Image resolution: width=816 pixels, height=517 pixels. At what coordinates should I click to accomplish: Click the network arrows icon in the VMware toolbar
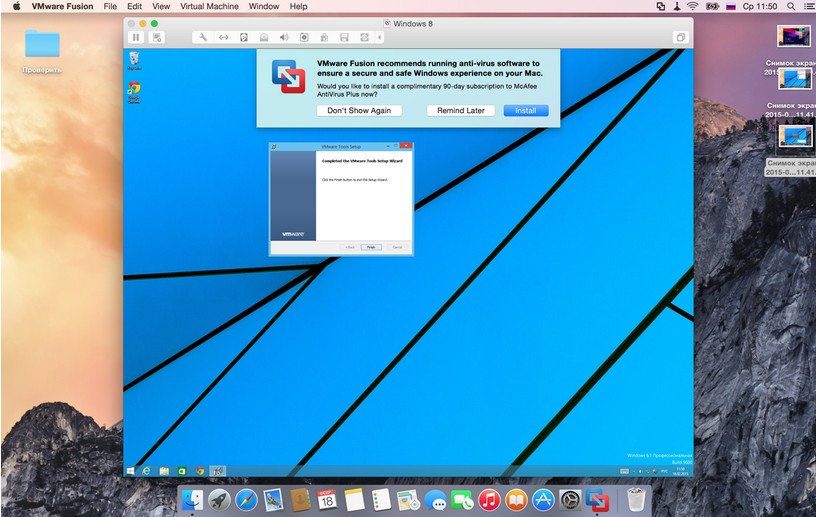click(x=224, y=37)
